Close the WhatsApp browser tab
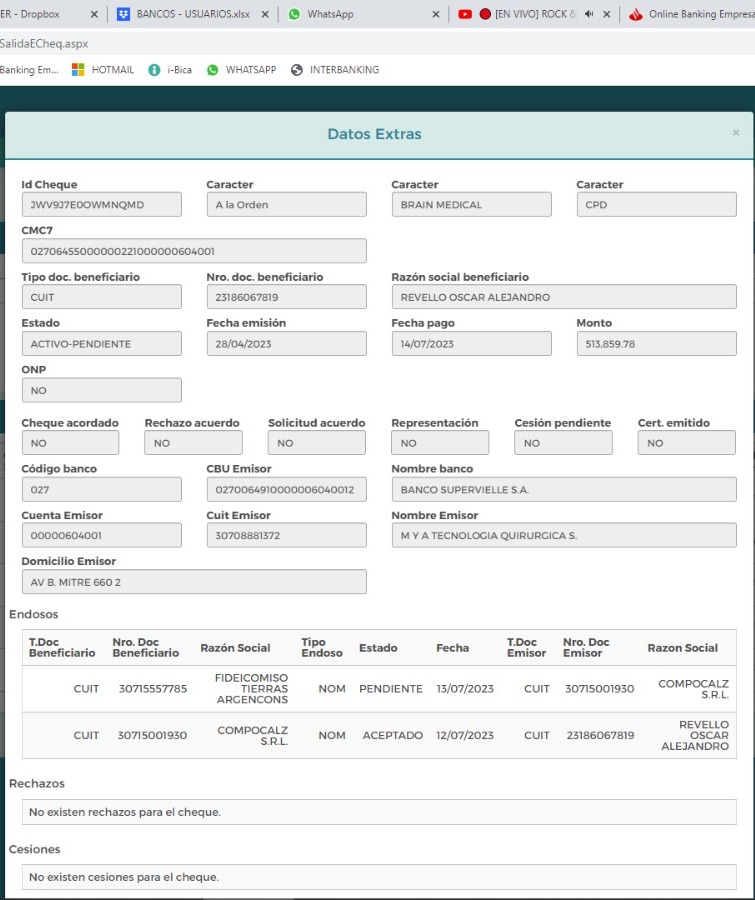 [x=435, y=14]
